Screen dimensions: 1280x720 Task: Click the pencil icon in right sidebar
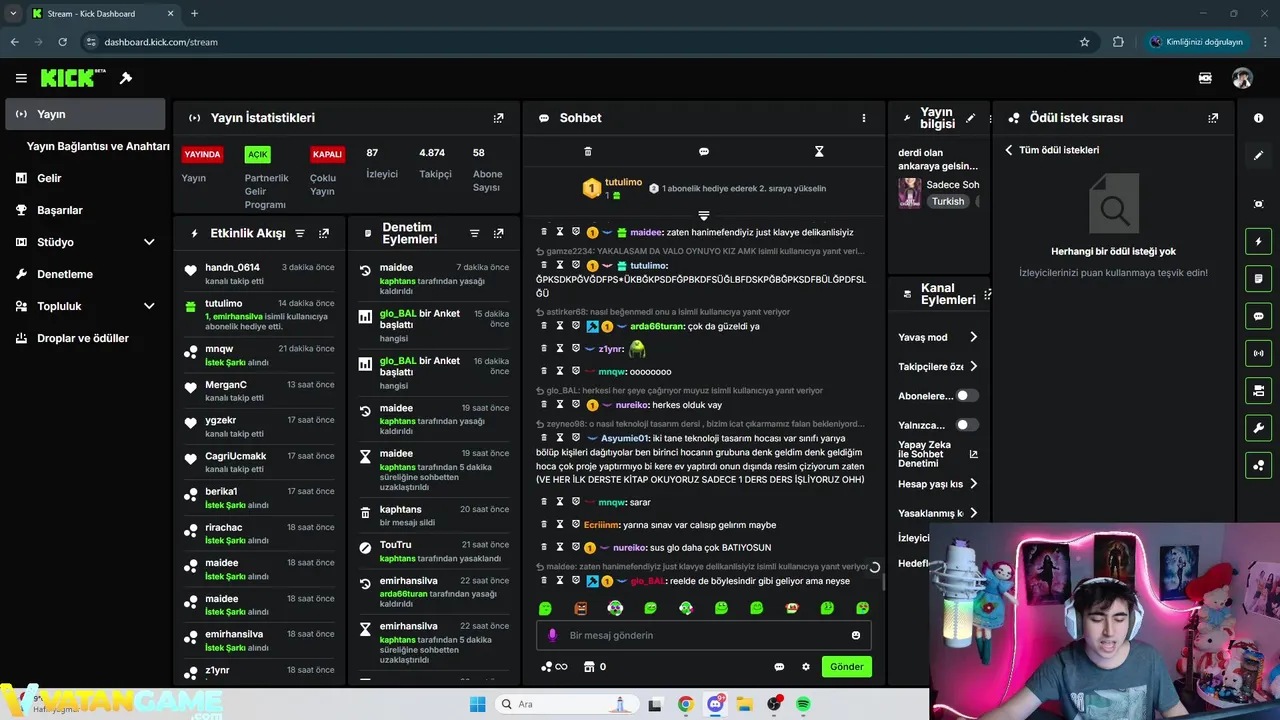point(1258,156)
